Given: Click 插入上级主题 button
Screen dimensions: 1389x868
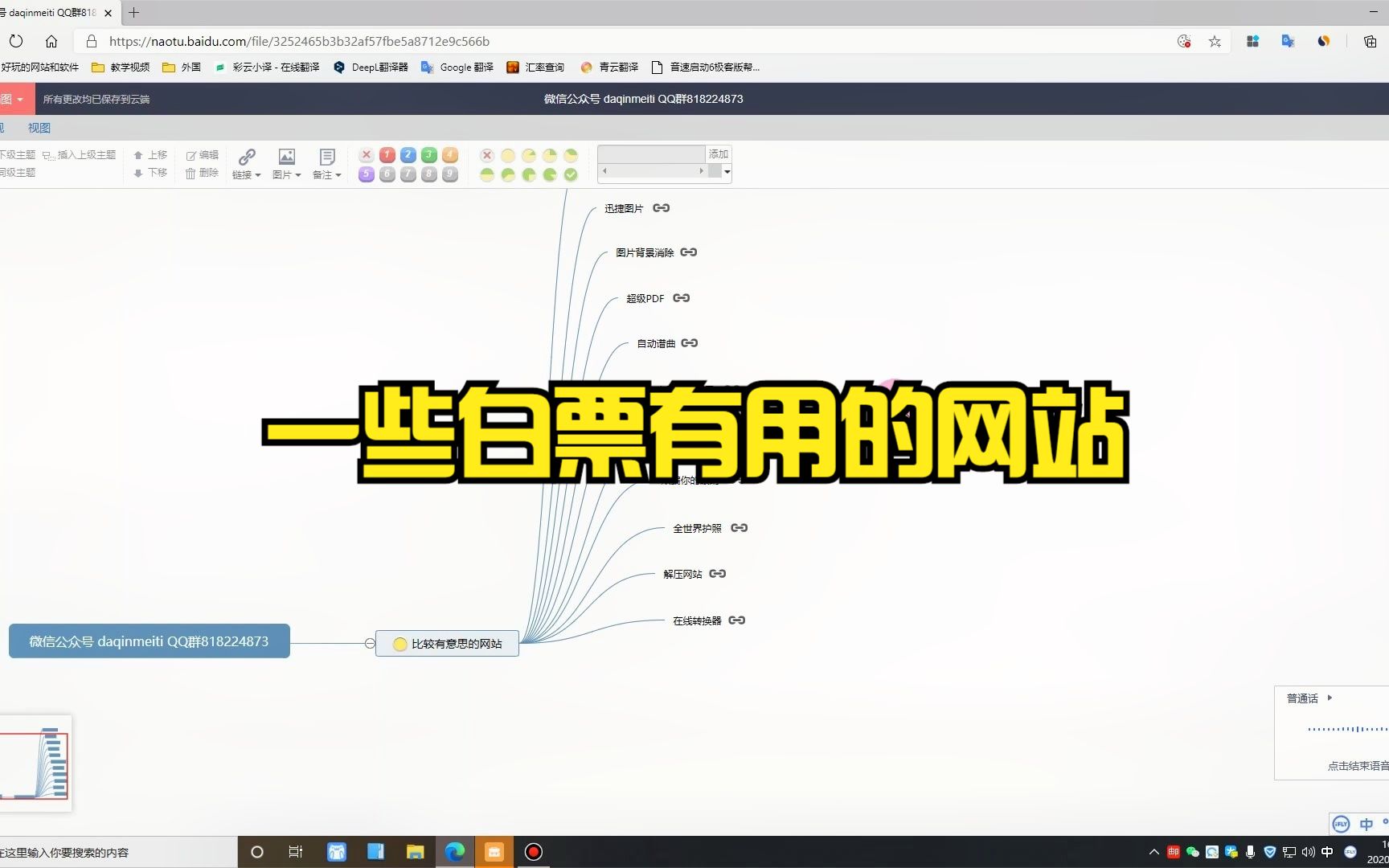Looking at the screenshot, I should (x=80, y=155).
